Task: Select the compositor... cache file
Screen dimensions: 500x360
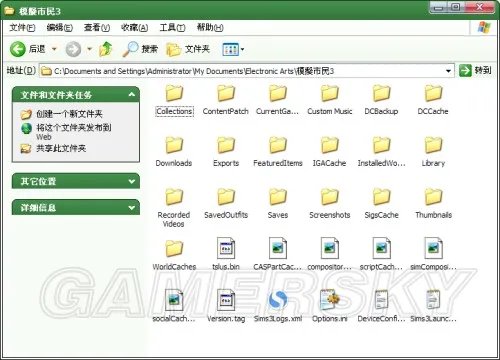Action: point(330,254)
